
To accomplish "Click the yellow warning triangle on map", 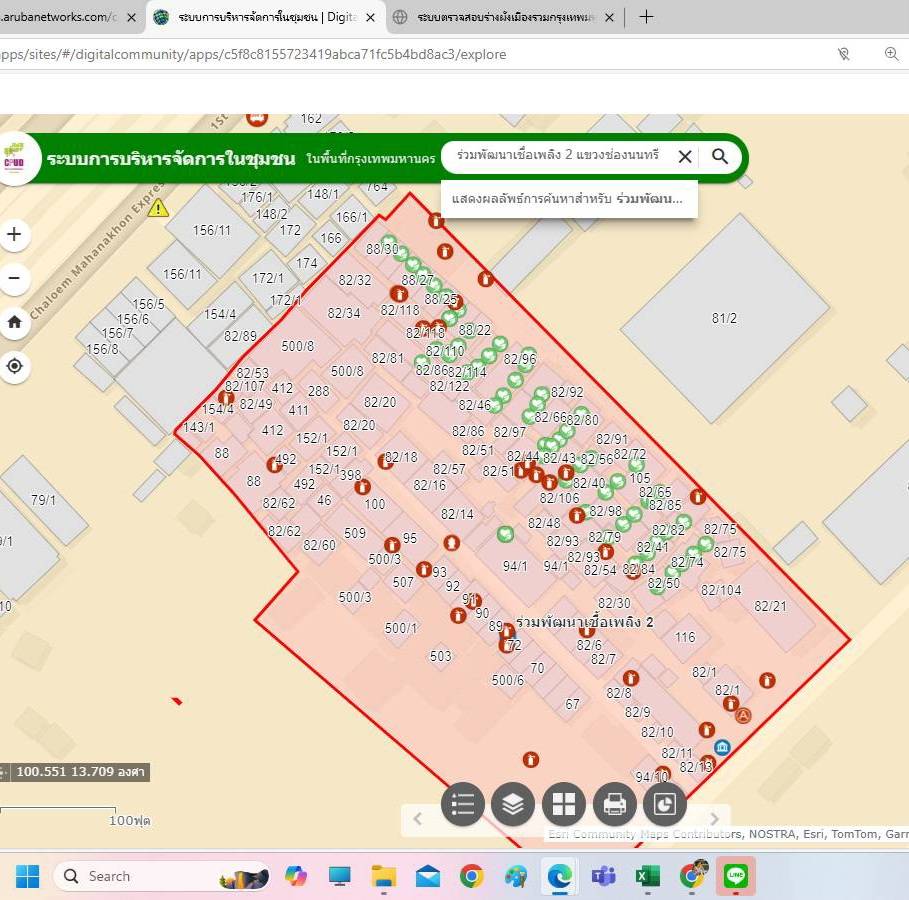I will pos(158,207).
